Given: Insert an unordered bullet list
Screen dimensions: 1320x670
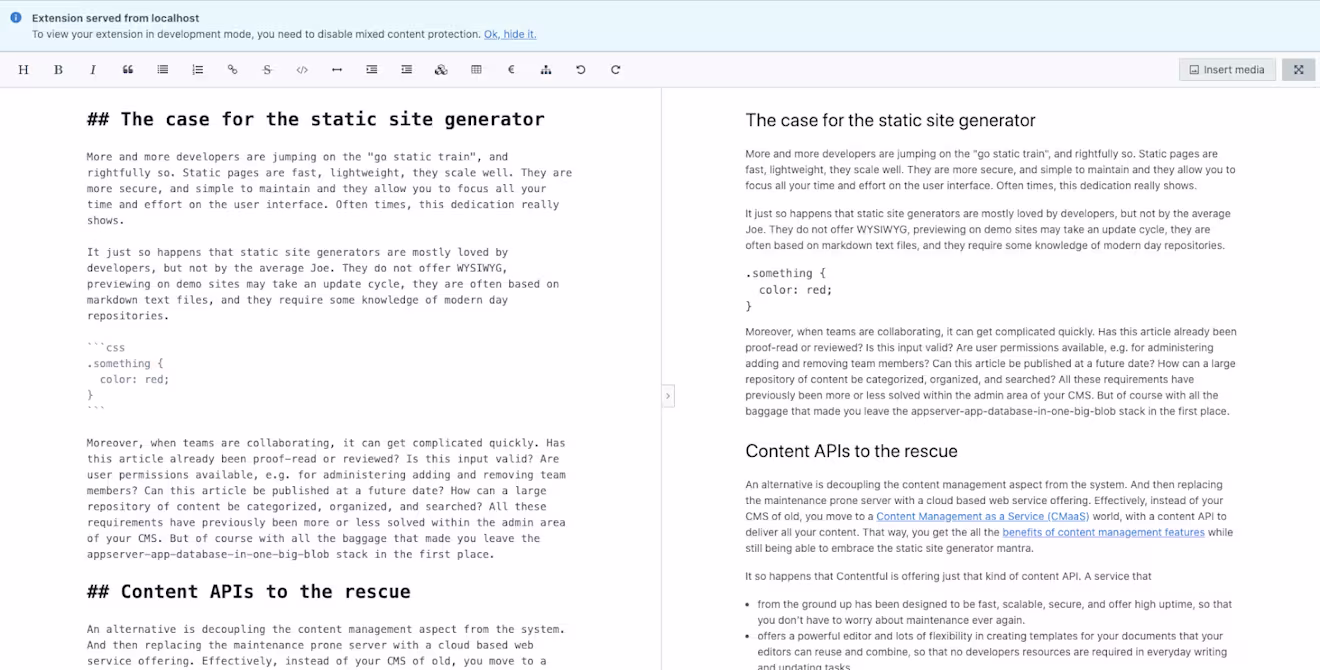Looking at the screenshot, I should (163, 70).
